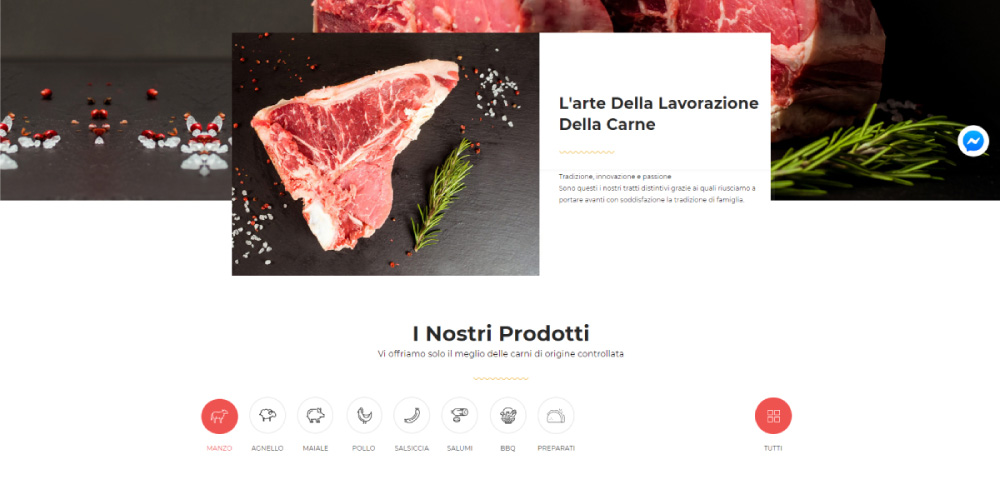1000x491 pixels.
Task: Click the T-bone steak photo
Action: 385,154
